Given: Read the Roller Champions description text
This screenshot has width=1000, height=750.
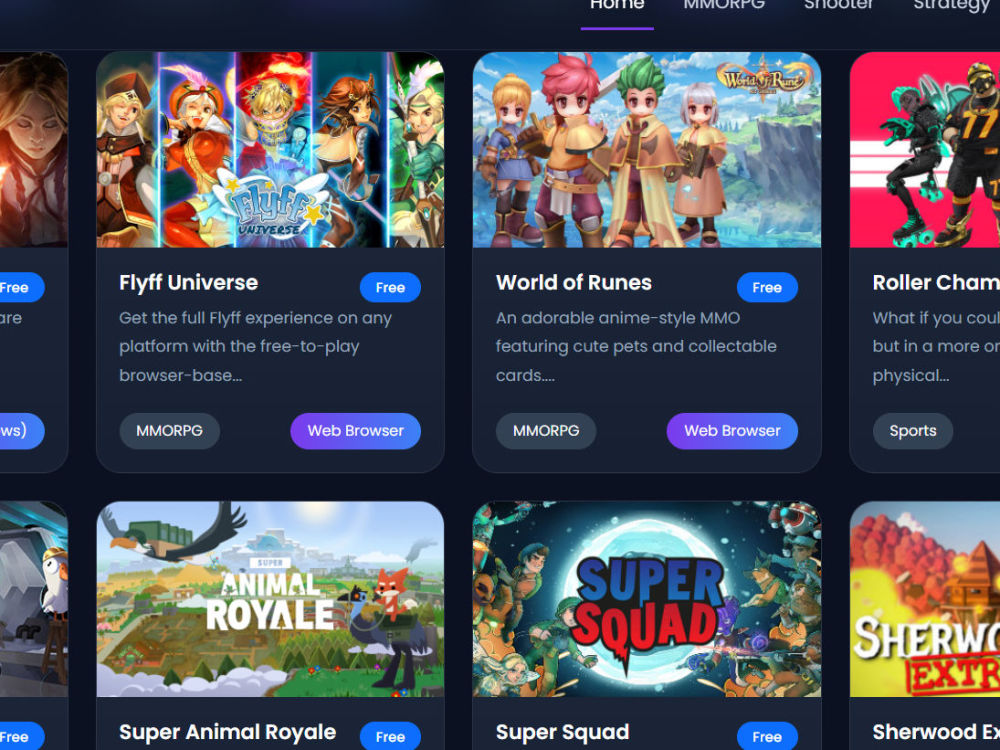Looking at the screenshot, I should [936, 346].
